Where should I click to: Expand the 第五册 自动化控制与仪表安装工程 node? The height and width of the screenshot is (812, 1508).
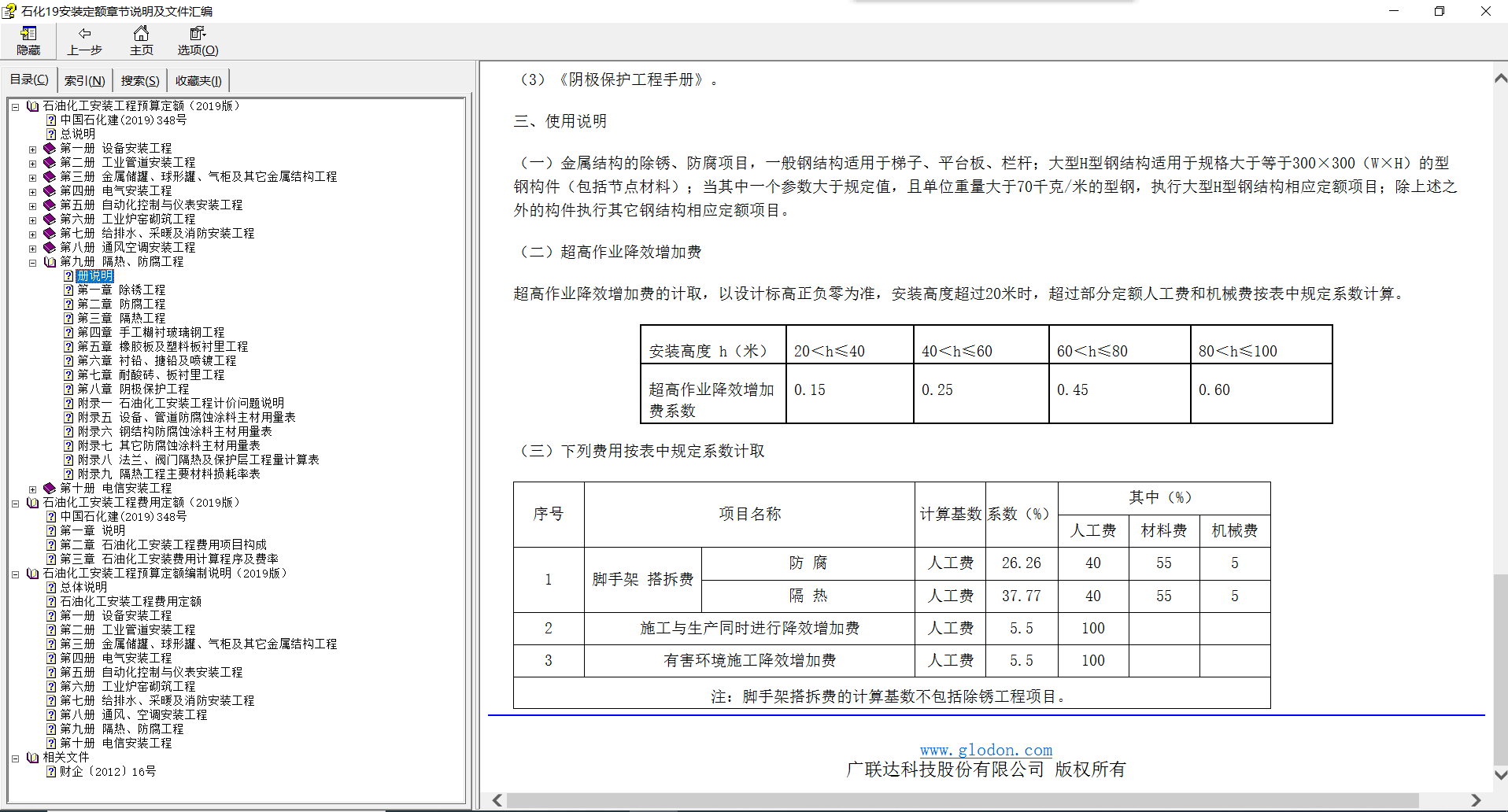tap(32, 205)
